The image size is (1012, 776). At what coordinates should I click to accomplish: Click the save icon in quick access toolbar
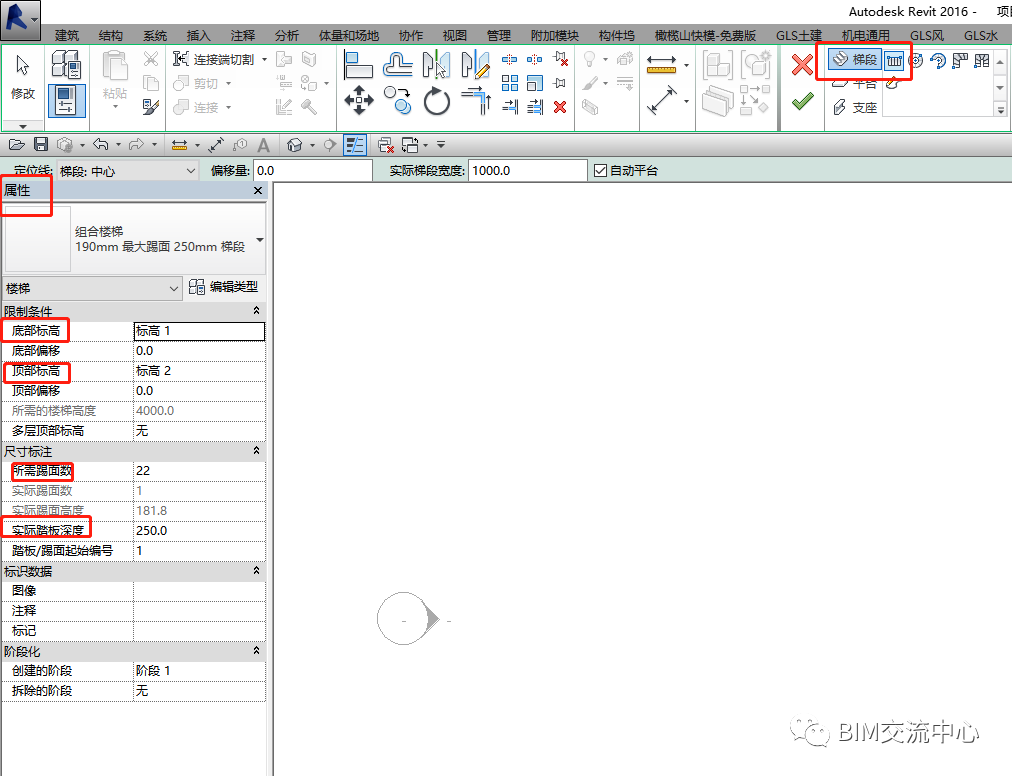41,145
